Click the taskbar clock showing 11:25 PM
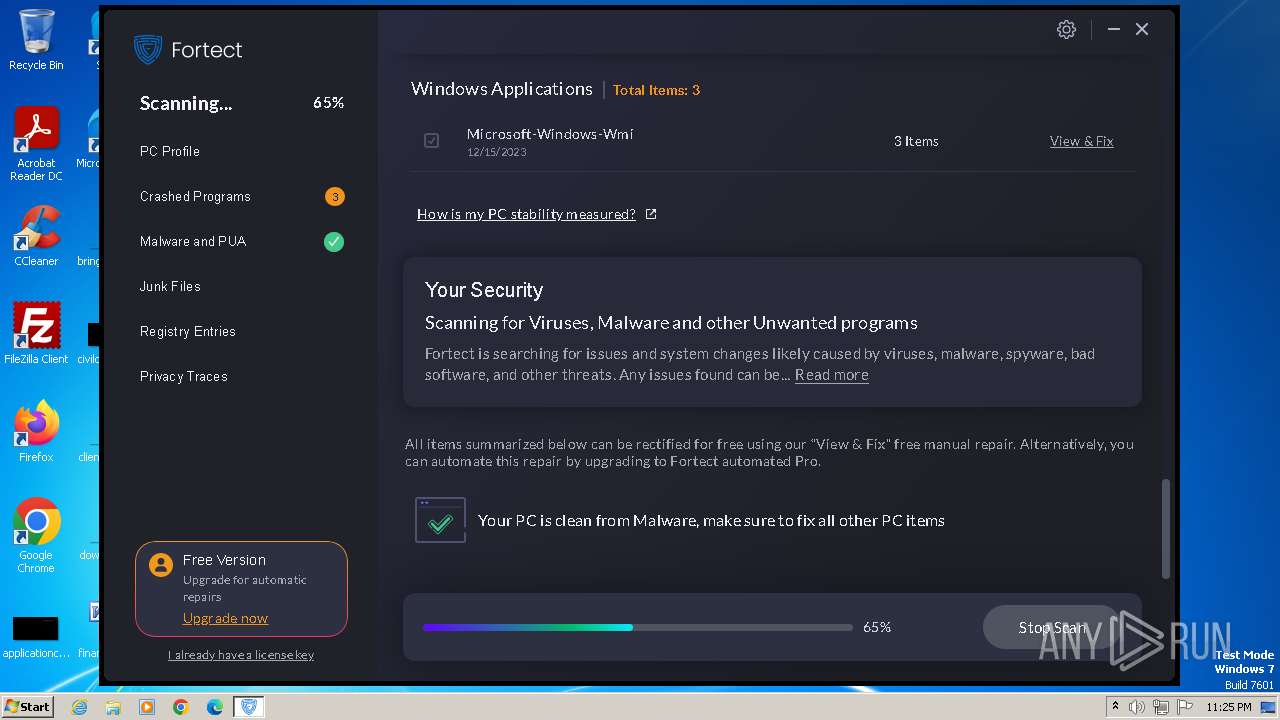Viewport: 1280px width, 720px height. (1228, 707)
